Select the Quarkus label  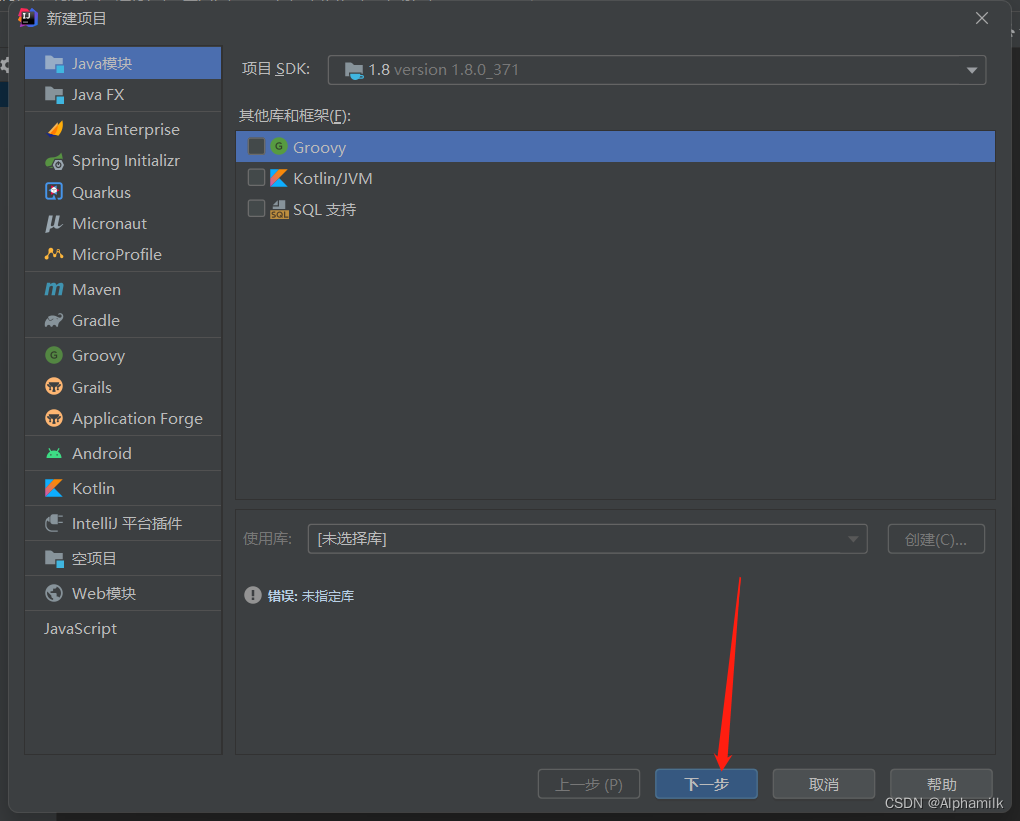pyautogui.click(x=101, y=193)
